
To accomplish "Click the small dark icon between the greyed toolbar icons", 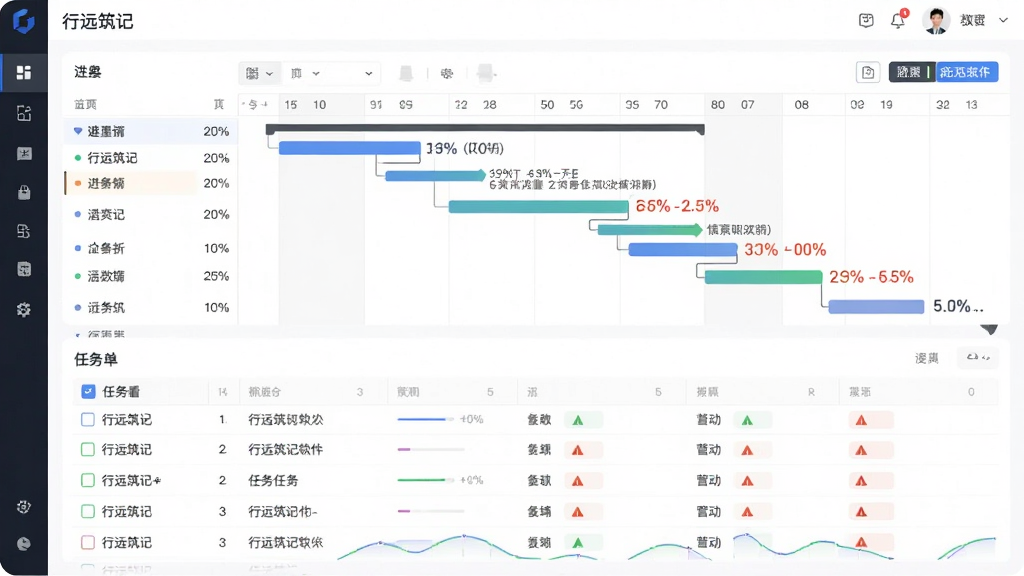I will click(x=447, y=73).
